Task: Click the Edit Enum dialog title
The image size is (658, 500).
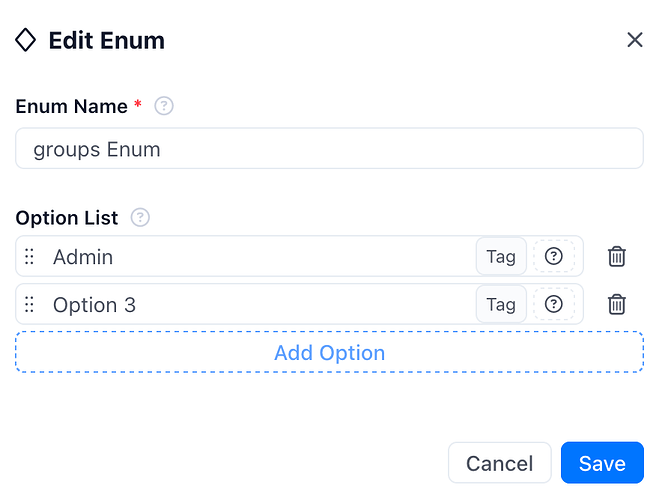Action: click(107, 40)
